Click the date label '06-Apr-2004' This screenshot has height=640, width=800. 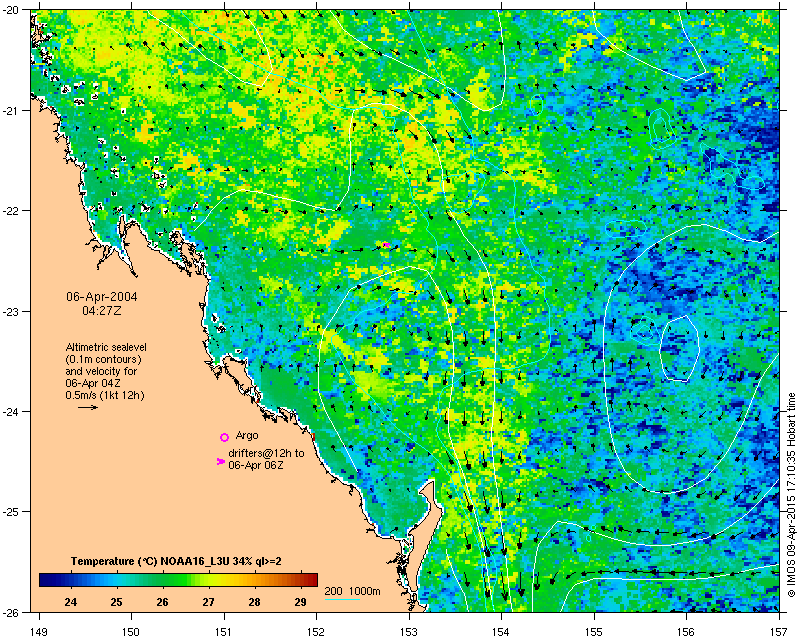pyautogui.click(x=102, y=297)
